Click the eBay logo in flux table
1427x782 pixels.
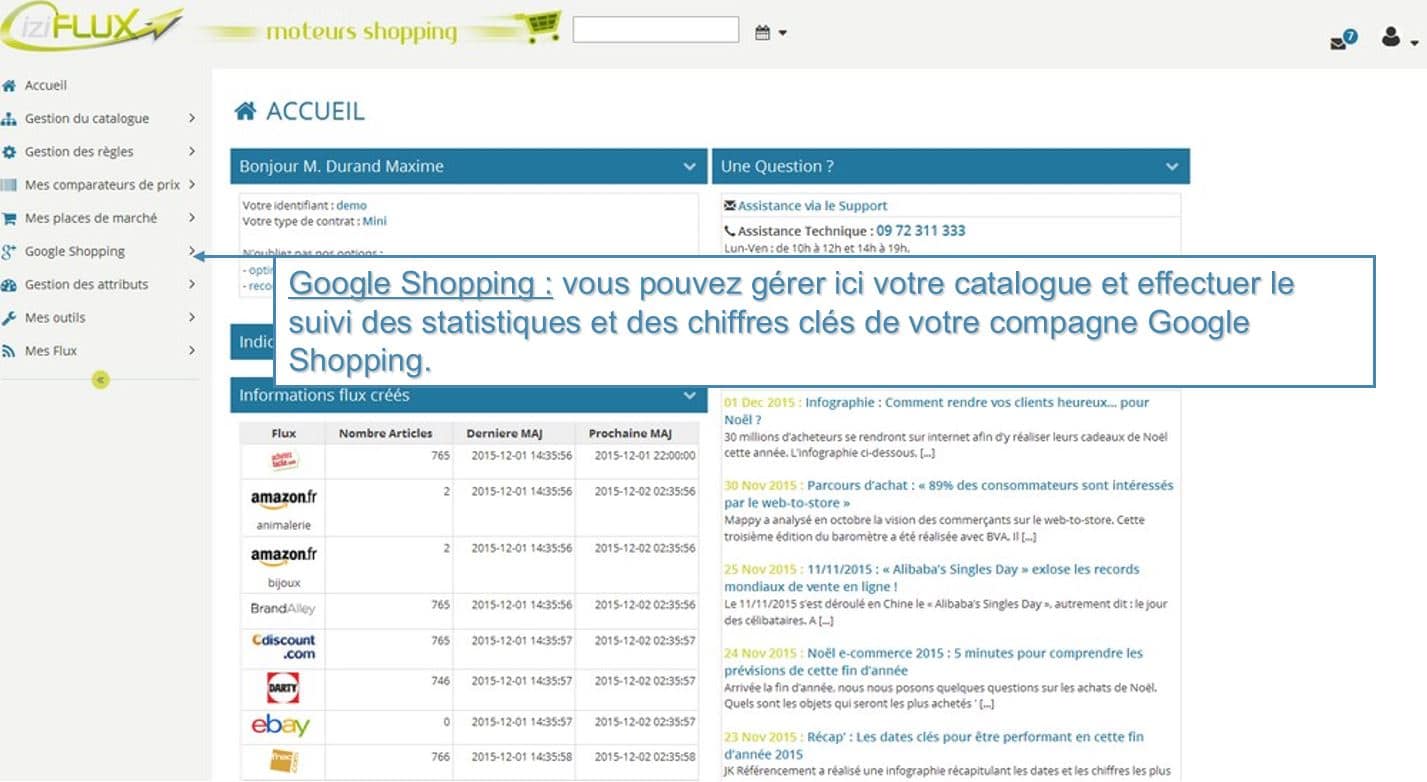(281, 725)
